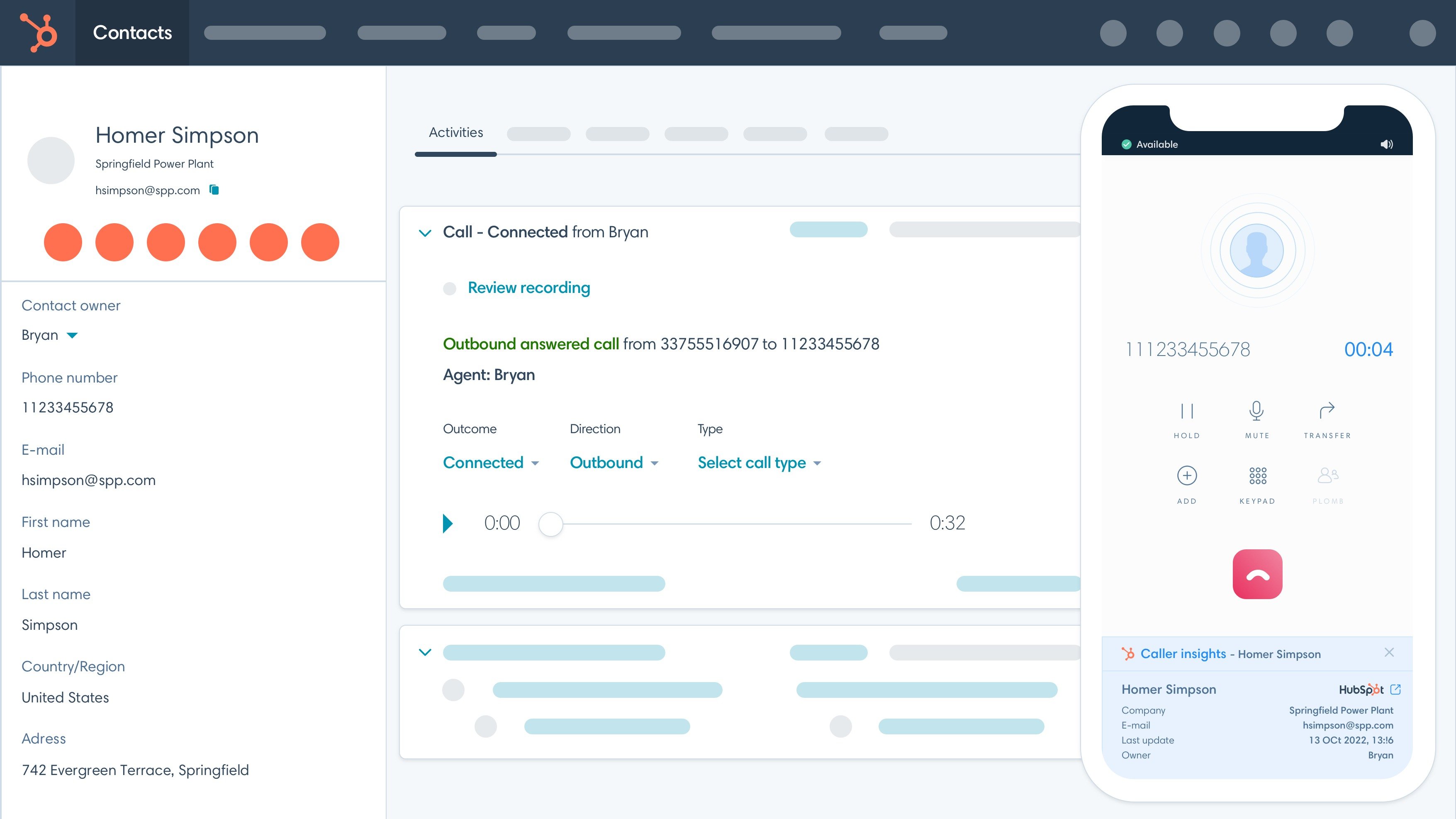Open the Direction dropdown showing Outbound

coord(614,462)
